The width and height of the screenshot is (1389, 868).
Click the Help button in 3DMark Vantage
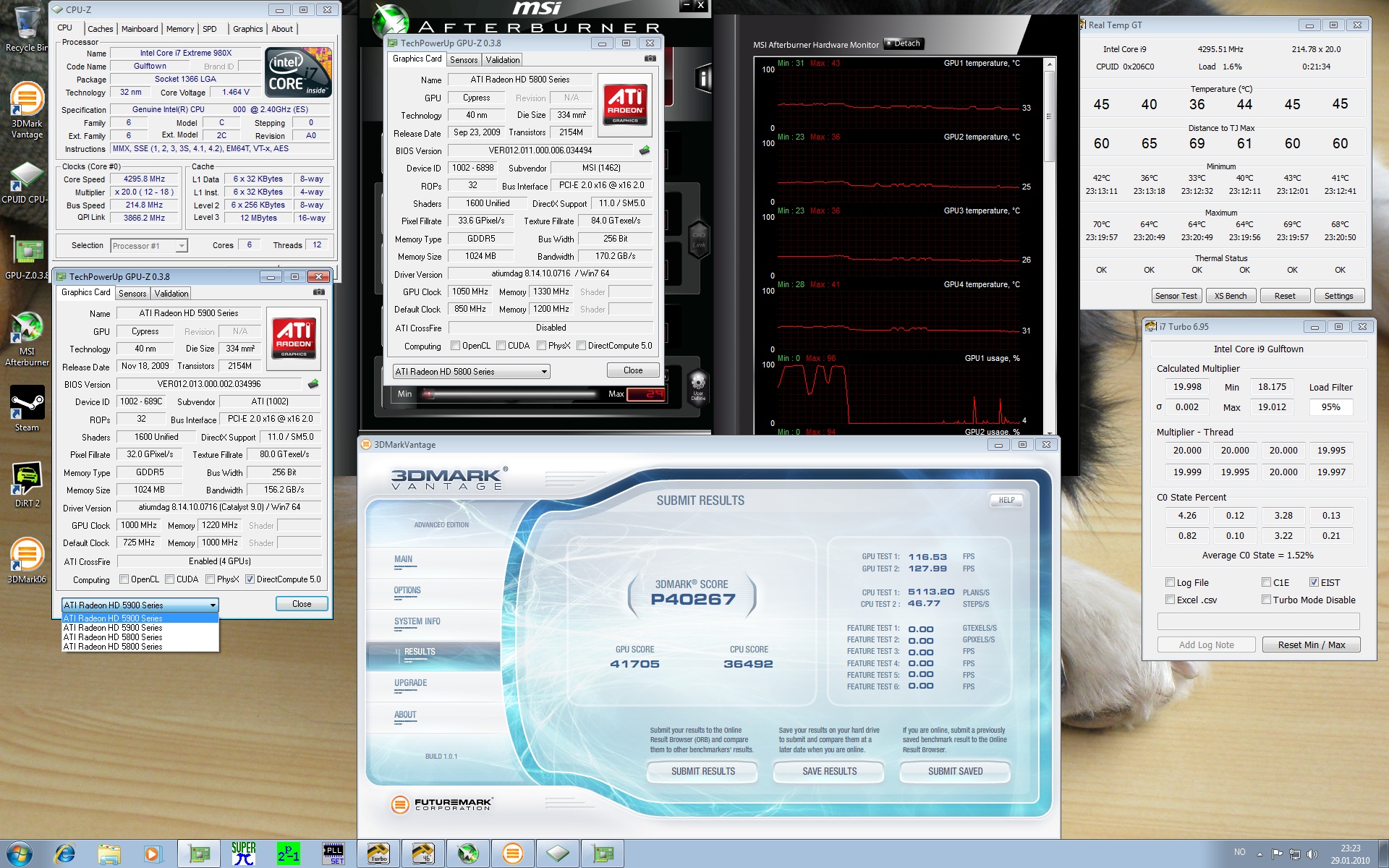pyautogui.click(x=1006, y=500)
